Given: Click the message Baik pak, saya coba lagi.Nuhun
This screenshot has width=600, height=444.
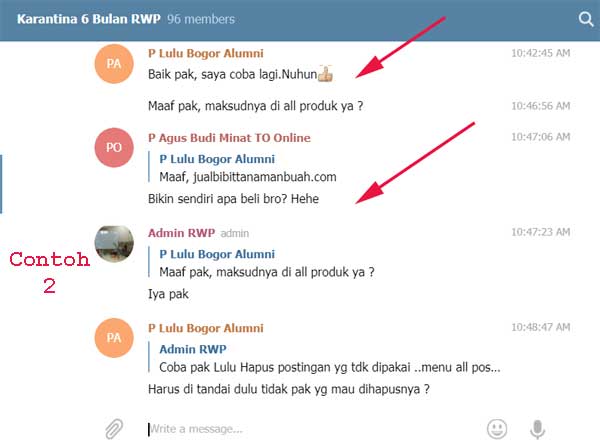Looking at the screenshot, I should (x=232, y=74).
